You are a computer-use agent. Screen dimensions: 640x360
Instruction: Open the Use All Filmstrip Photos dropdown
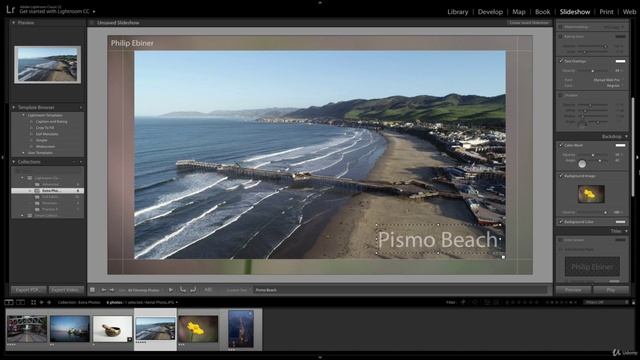(143, 290)
